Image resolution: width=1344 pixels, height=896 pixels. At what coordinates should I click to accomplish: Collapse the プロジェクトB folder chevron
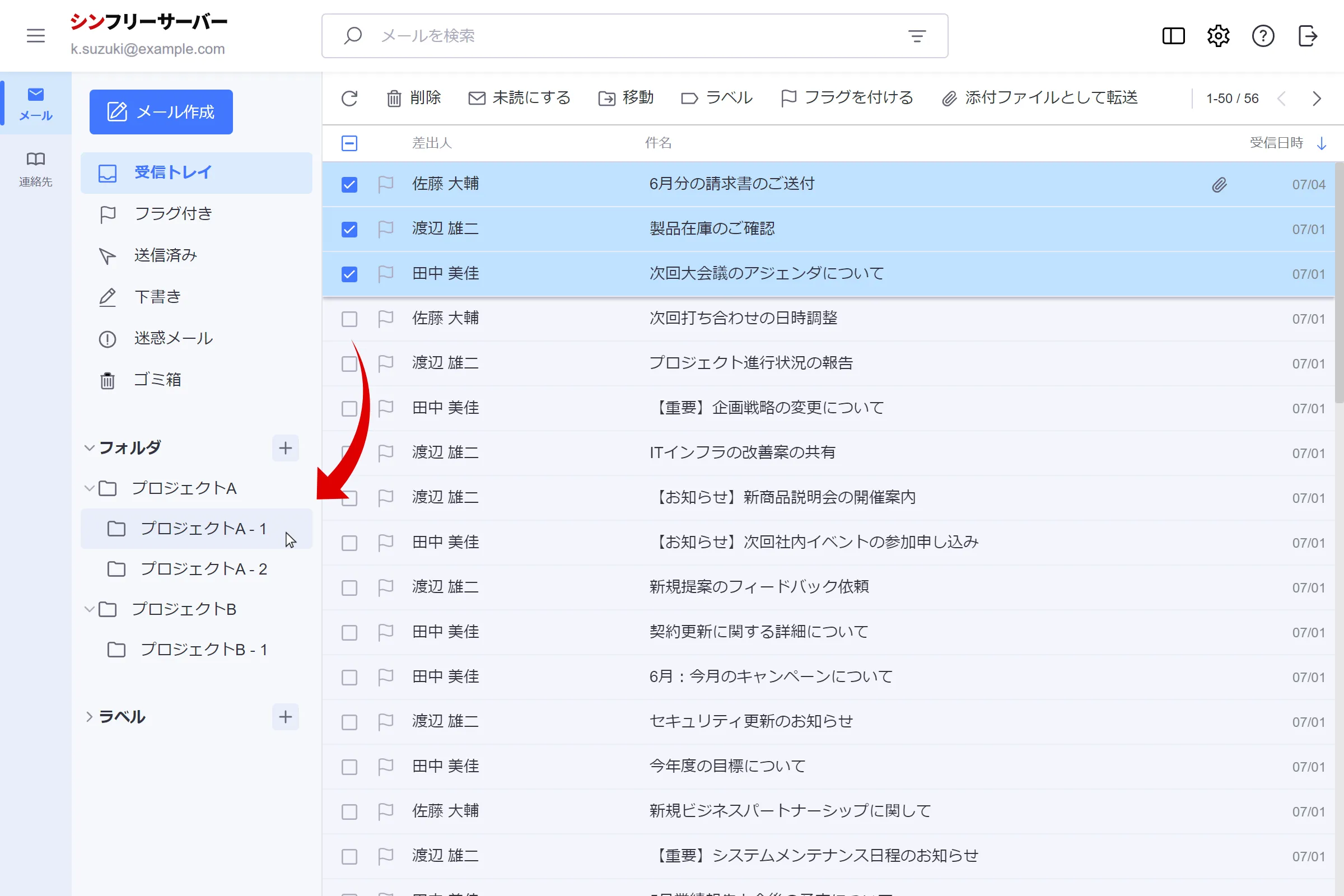click(89, 609)
